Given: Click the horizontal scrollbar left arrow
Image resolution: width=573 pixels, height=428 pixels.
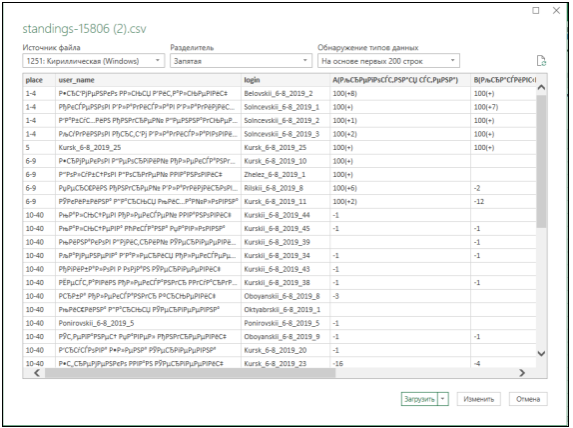Looking at the screenshot, I should tap(37, 373).
